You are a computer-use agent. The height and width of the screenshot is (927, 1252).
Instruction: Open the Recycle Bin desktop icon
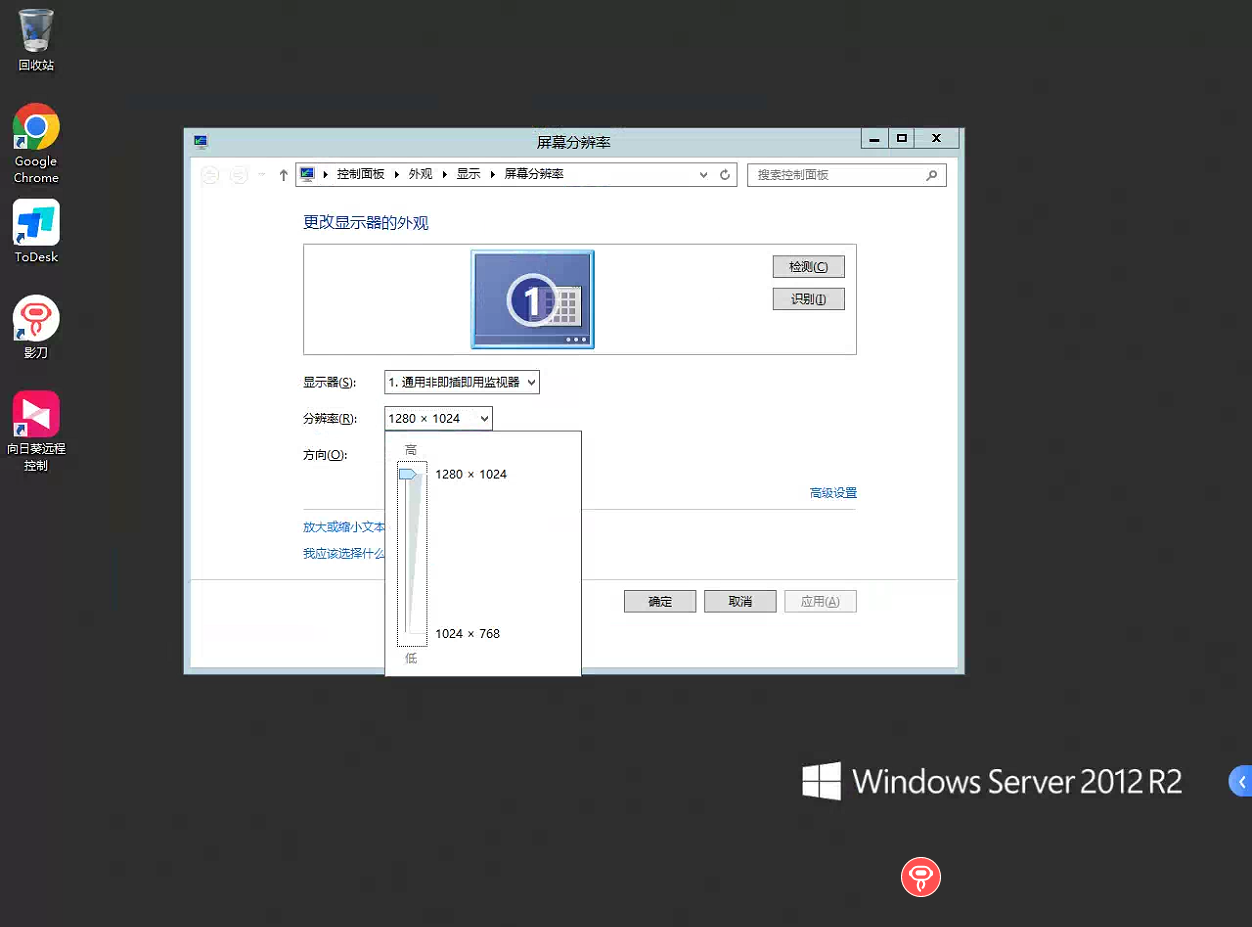click(x=36, y=40)
